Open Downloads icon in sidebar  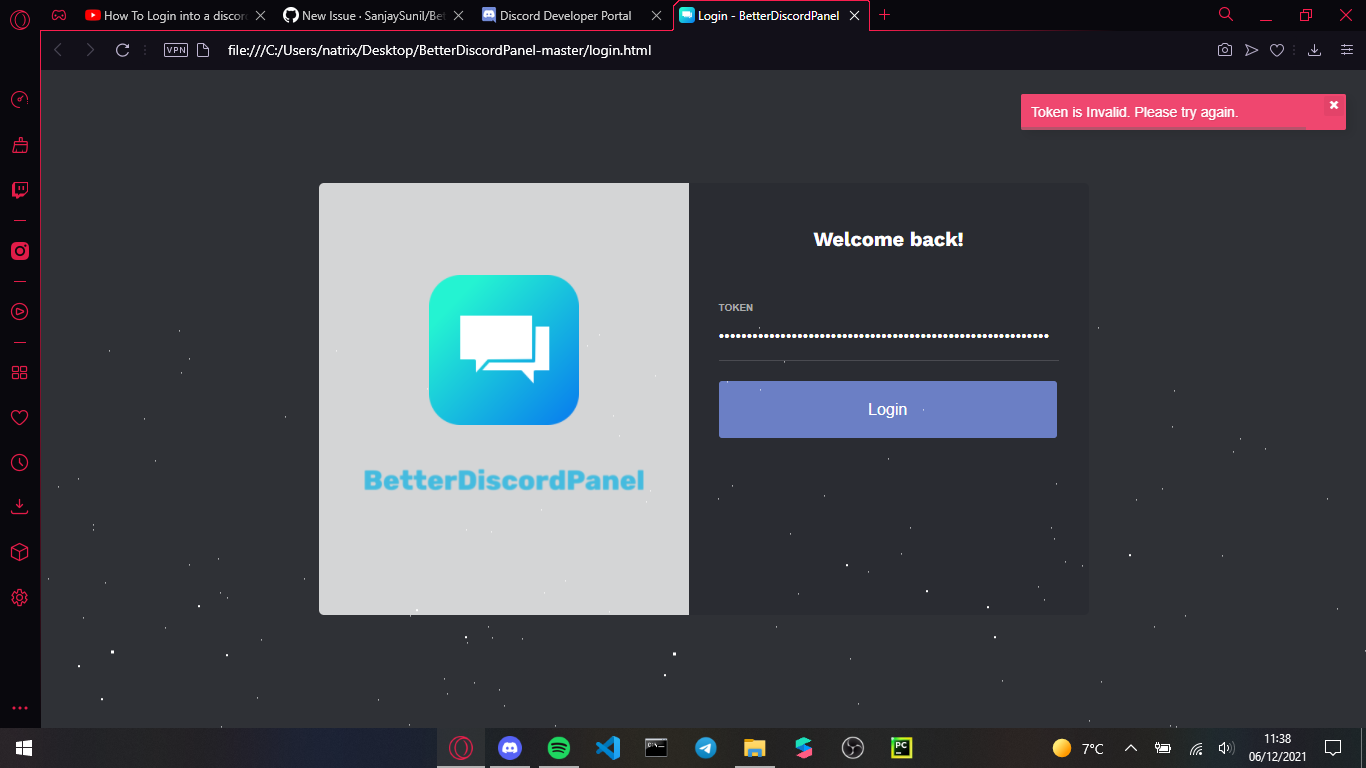19,507
